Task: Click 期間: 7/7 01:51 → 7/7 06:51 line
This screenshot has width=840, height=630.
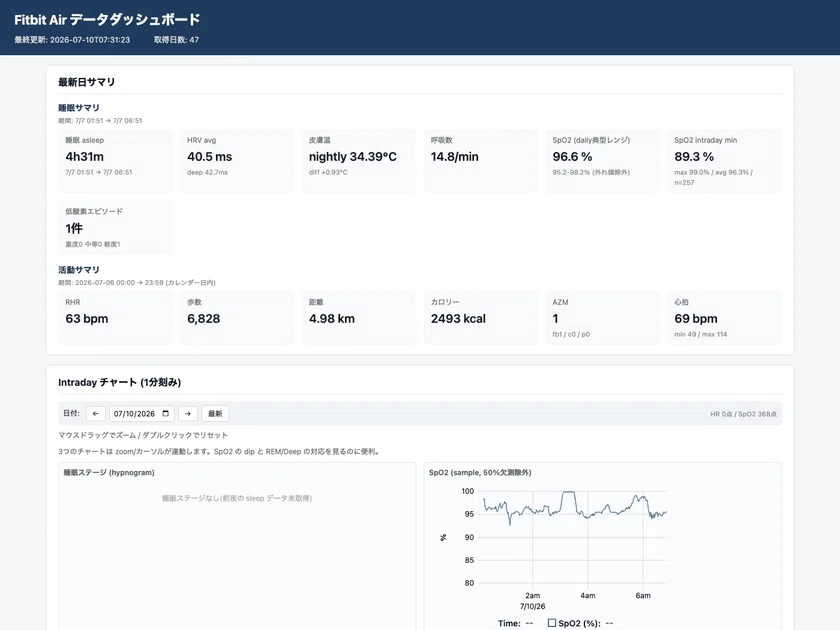Action: tap(100, 121)
